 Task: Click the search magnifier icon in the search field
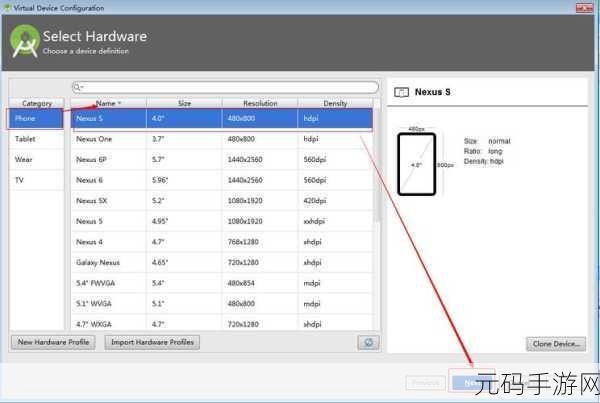[77, 87]
